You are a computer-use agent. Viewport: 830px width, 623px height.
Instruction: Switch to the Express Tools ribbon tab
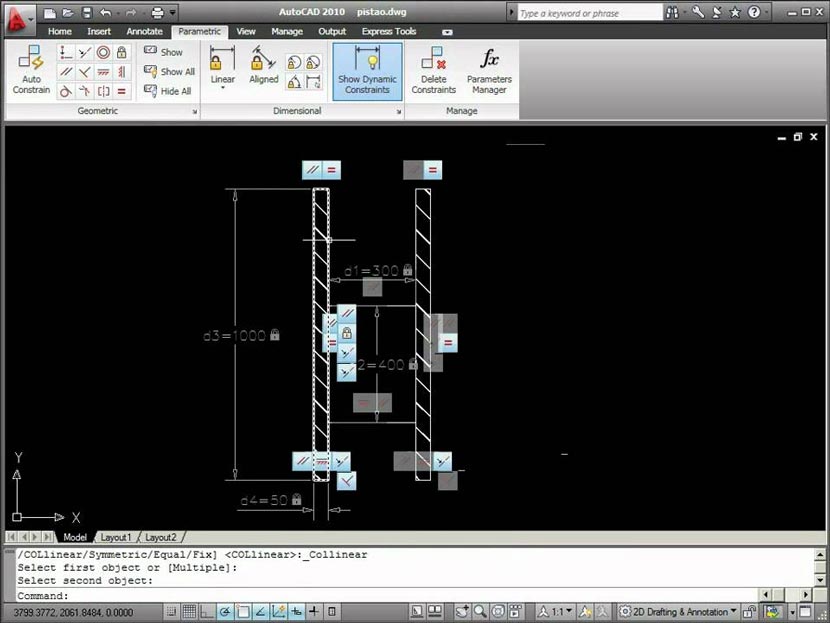pyautogui.click(x=389, y=31)
